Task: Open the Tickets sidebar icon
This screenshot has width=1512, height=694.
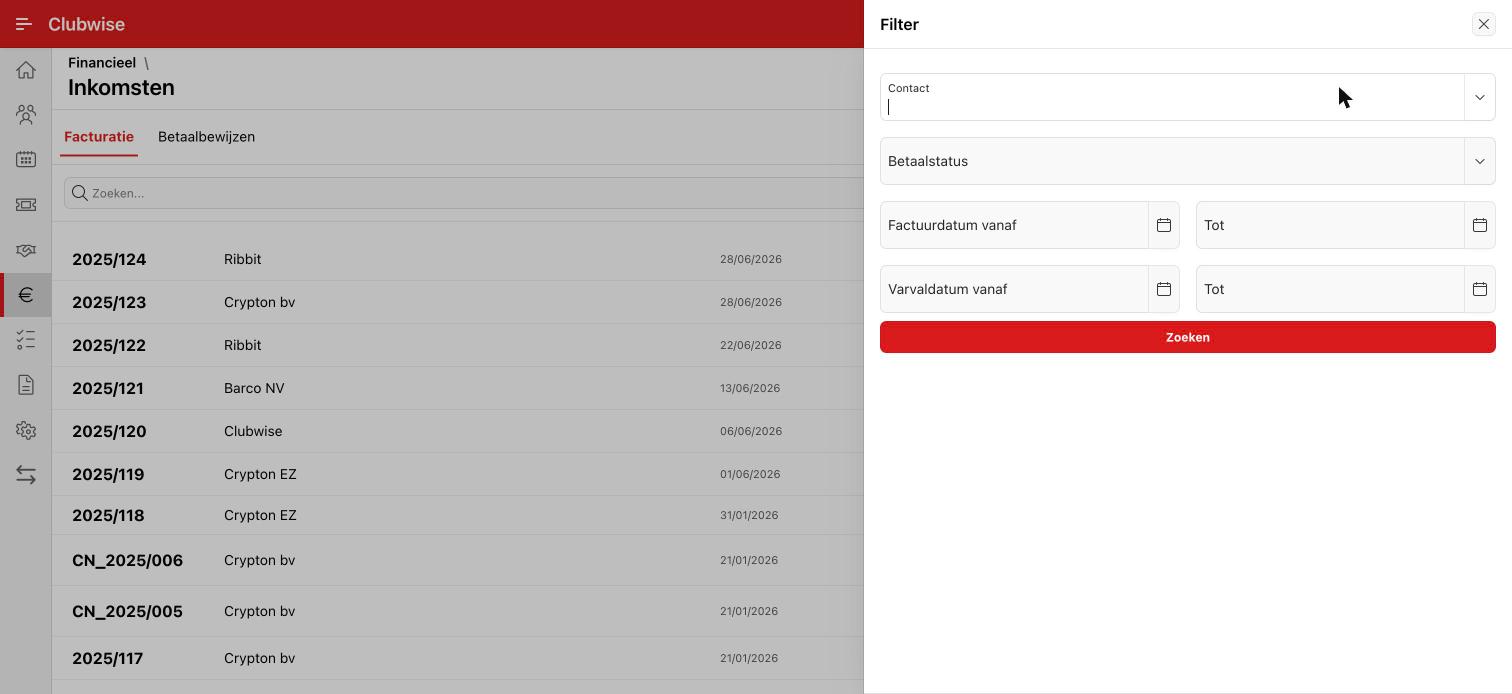Action: (x=26, y=205)
